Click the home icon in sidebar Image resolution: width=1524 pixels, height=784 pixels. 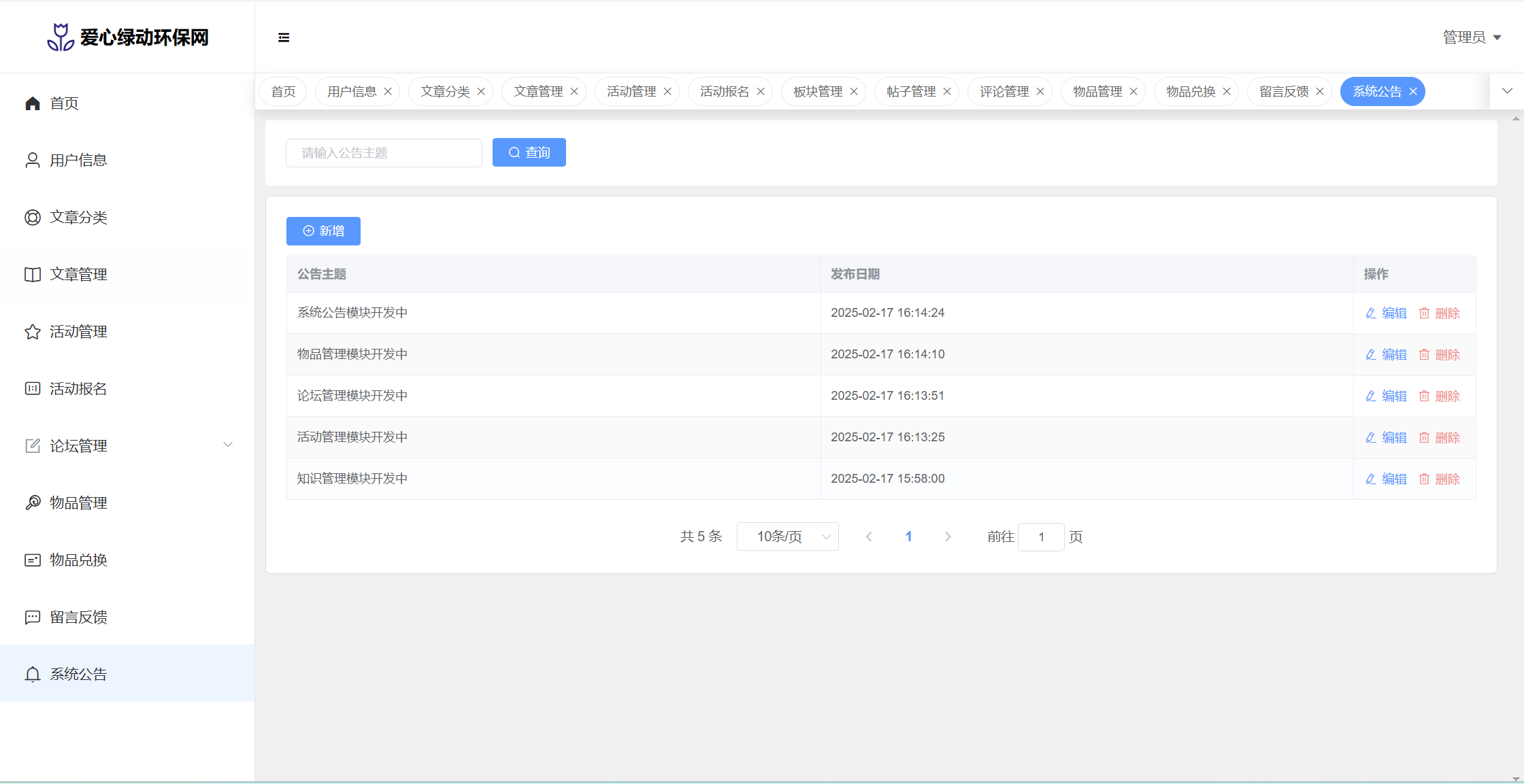pos(33,103)
